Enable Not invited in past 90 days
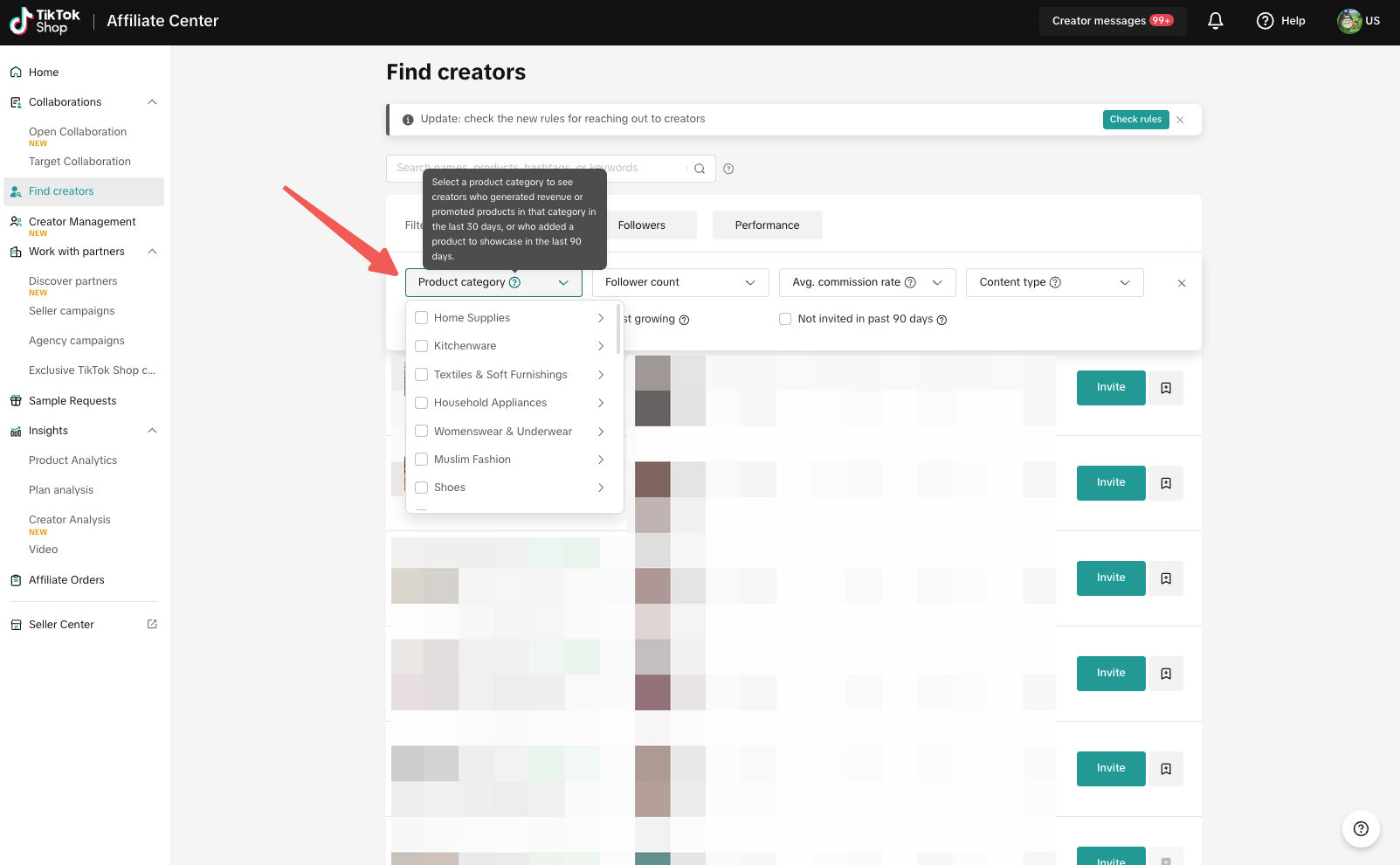This screenshot has width=1400, height=865. pyautogui.click(x=785, y=319)
